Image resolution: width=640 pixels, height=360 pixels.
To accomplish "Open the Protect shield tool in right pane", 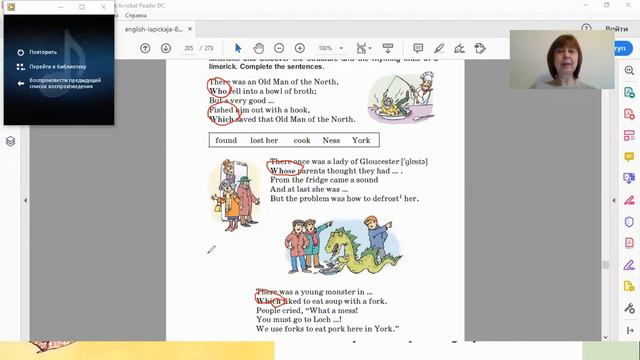I will [629, 222].
